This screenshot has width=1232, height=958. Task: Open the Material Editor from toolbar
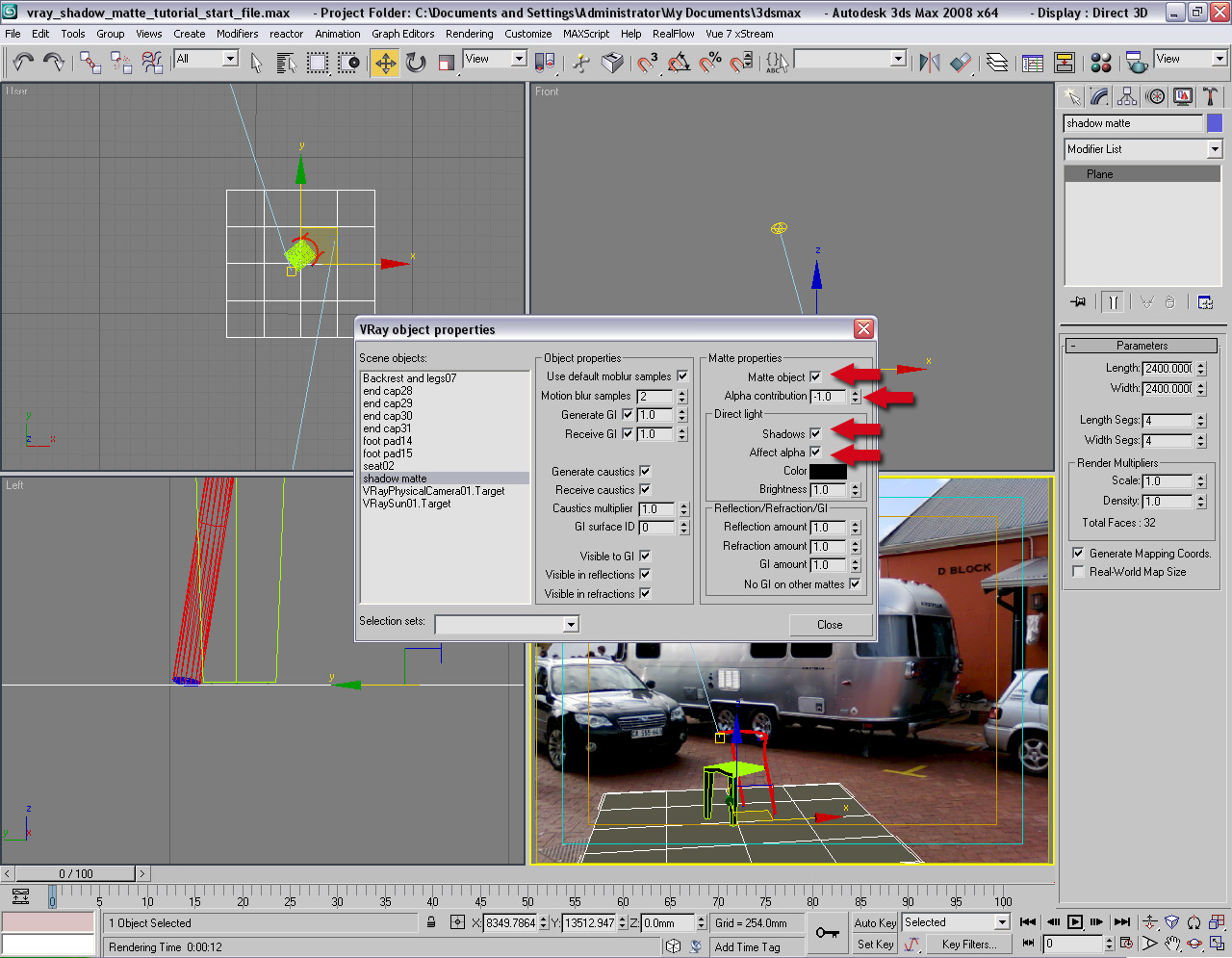pos(1101,64)
